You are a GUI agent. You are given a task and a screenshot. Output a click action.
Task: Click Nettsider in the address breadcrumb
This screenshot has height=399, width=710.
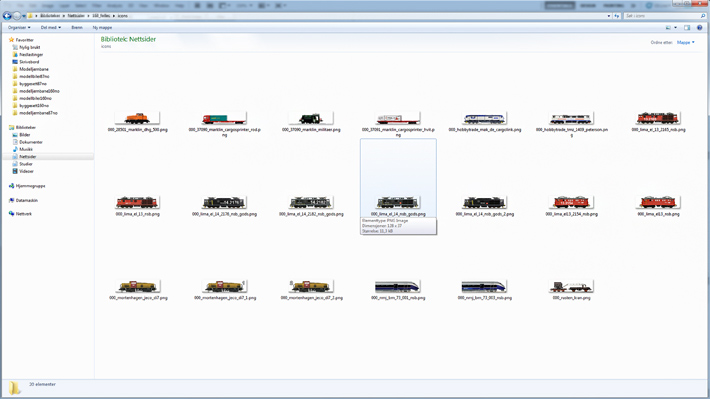[x=76, y=16]
